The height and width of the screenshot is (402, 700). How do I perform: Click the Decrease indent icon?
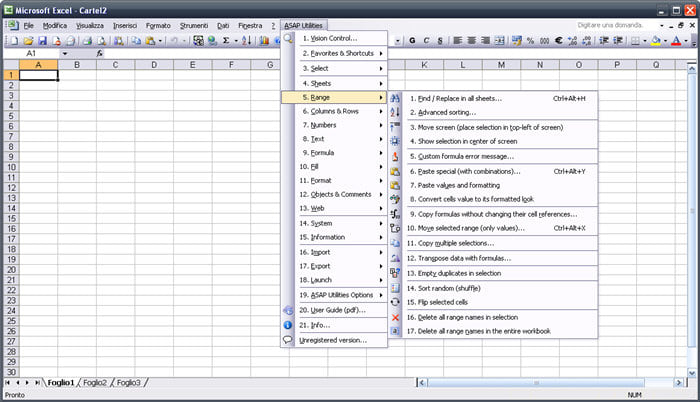(604, 41)
